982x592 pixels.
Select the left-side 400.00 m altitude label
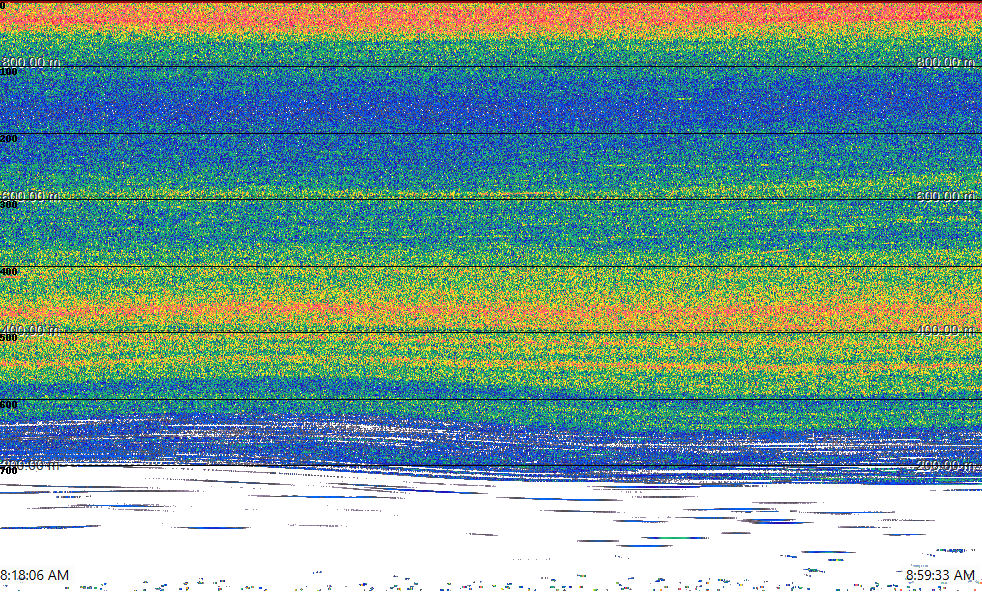tap(31, 330)
